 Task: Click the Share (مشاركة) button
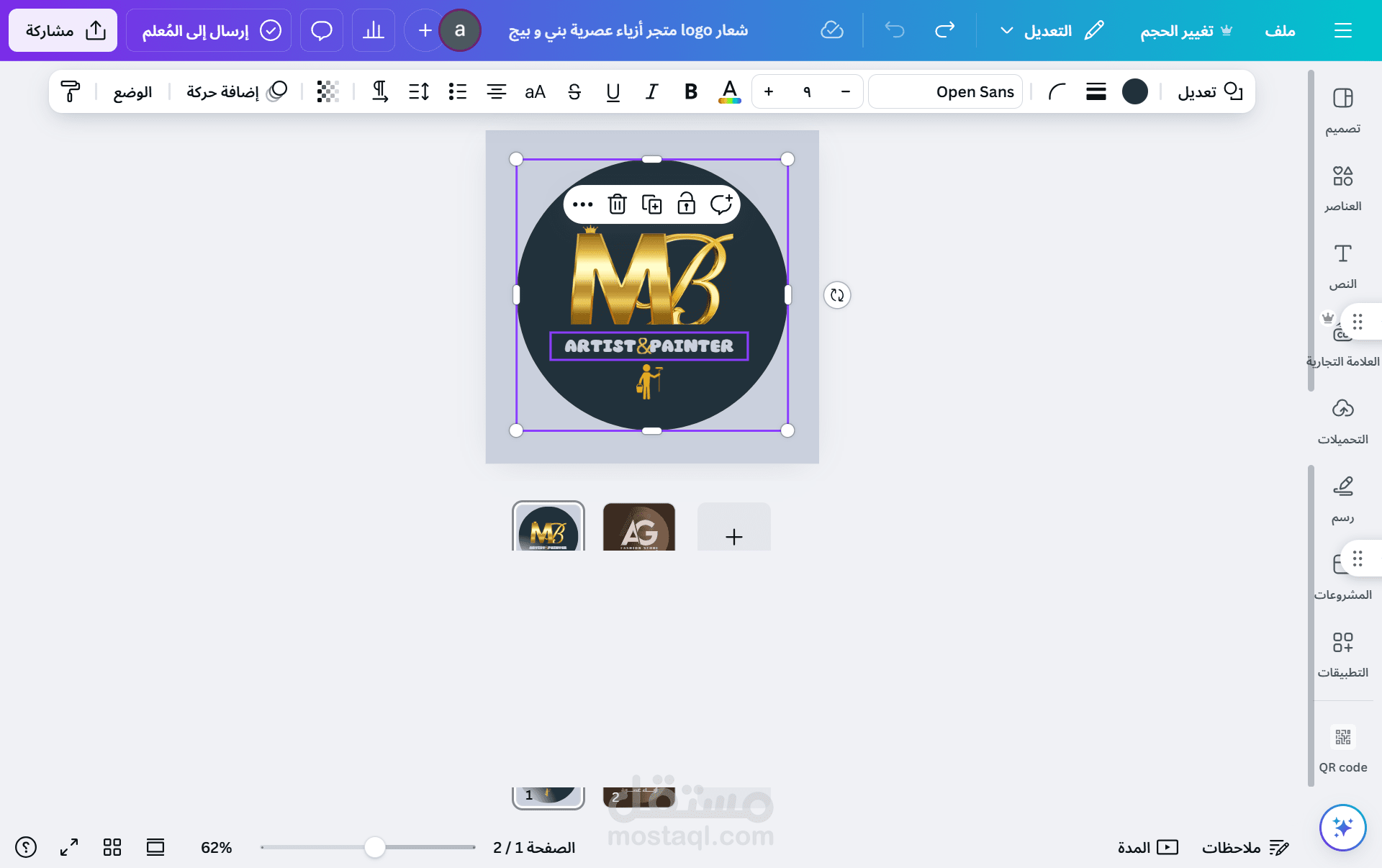[63, 30]
